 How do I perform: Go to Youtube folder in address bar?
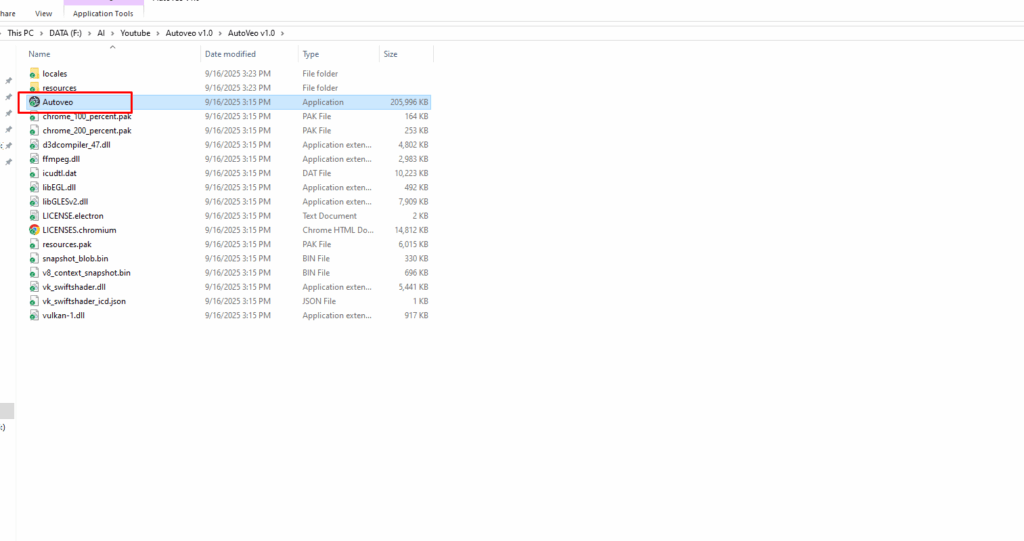pos(135,33)
